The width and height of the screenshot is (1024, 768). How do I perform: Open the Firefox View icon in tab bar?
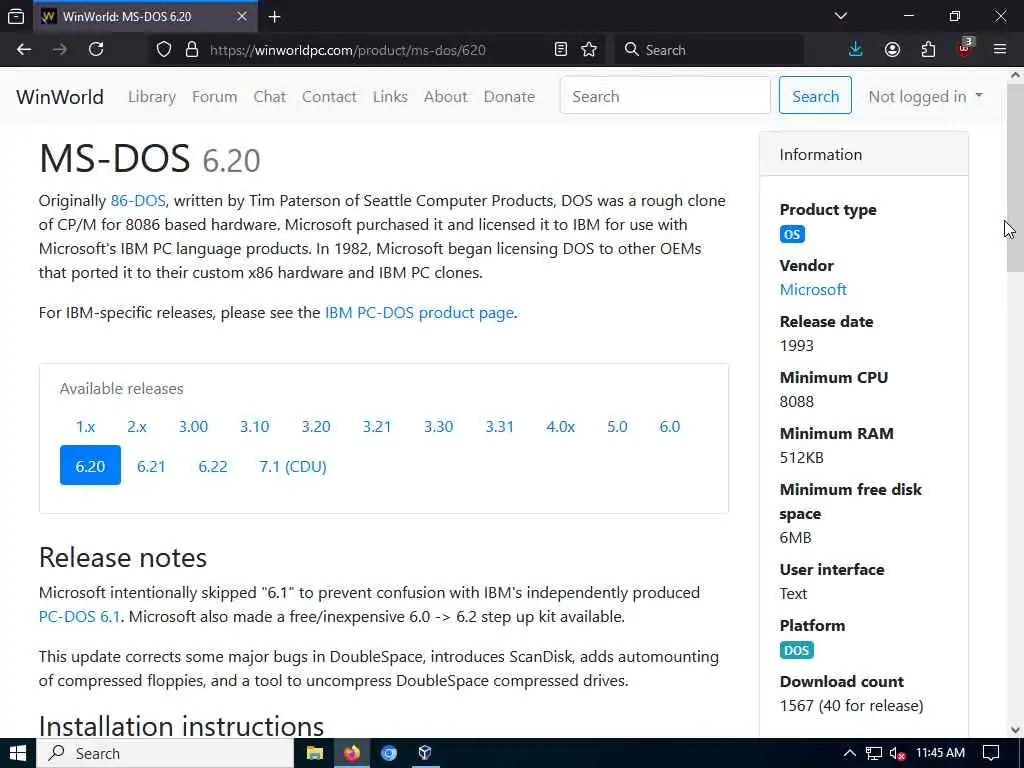[x=16, y=17]
